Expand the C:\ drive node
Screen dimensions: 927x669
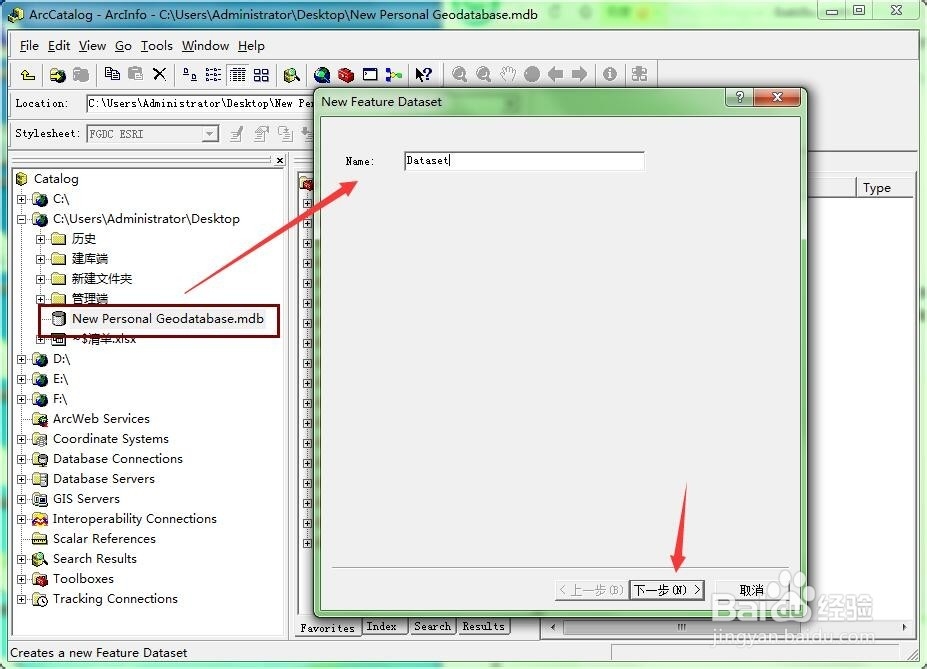(21, 199)
